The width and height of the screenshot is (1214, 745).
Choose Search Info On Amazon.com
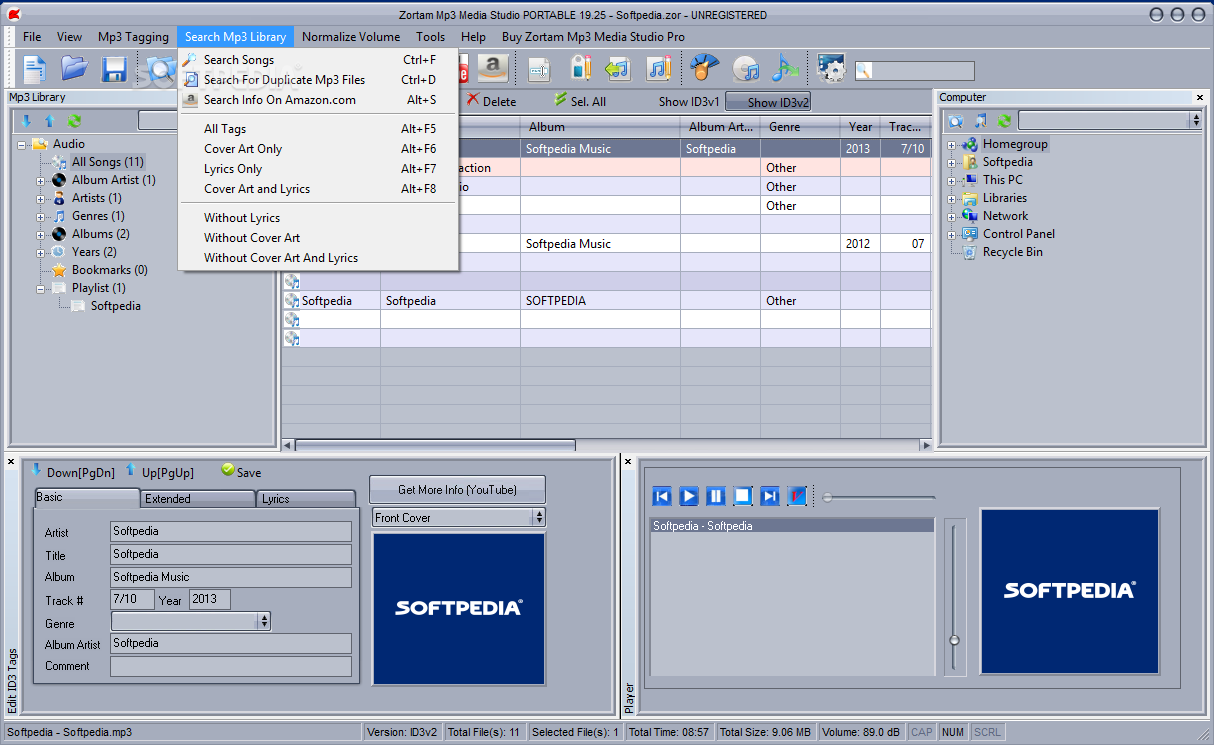pyautogui.click(x=318, y=100)
